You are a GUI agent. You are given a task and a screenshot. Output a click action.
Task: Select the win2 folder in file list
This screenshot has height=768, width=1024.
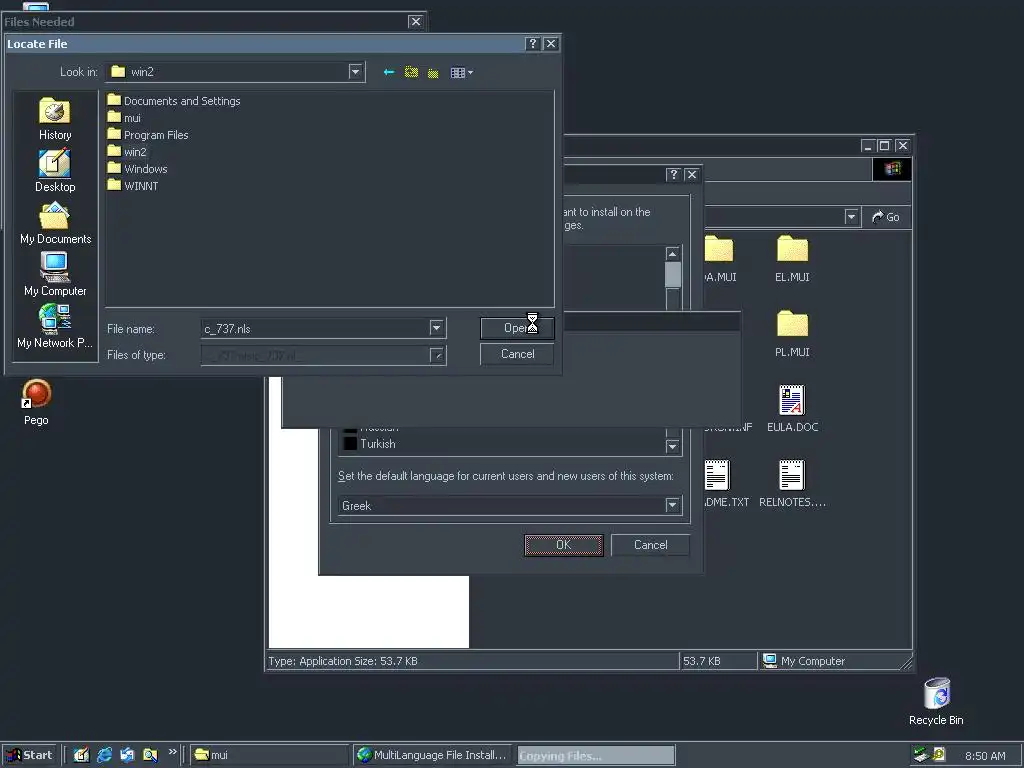point(127,152)
